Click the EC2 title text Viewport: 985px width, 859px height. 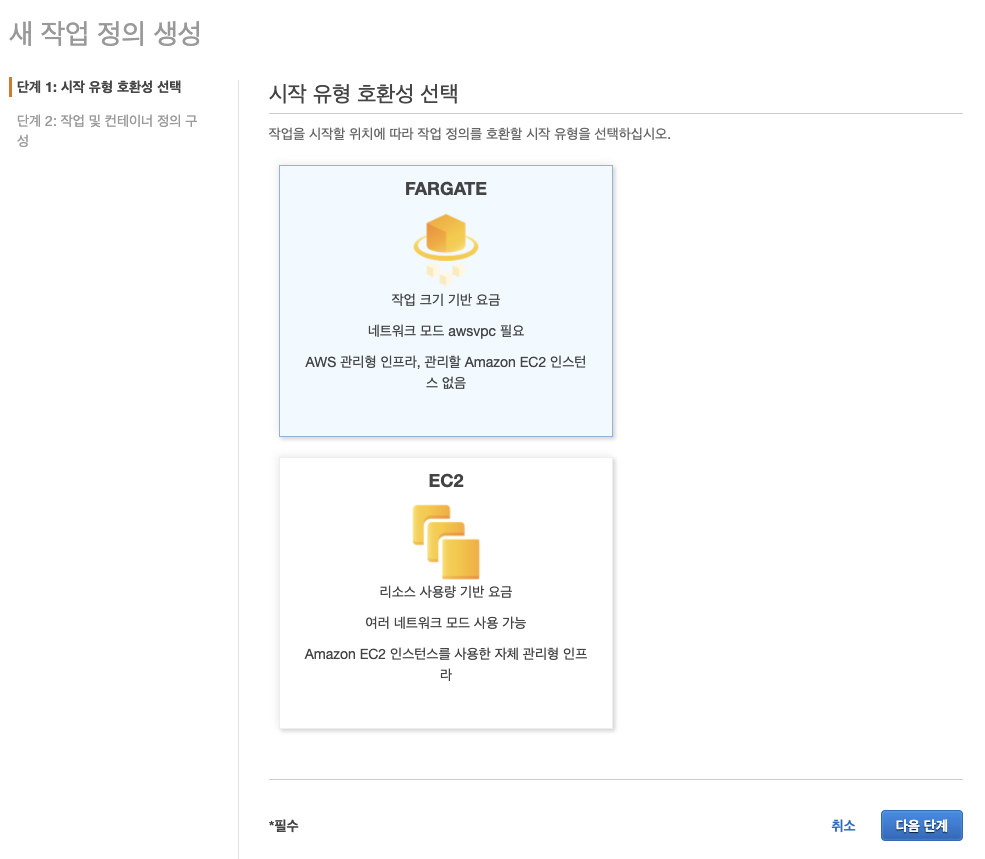[x=446, y=481]
